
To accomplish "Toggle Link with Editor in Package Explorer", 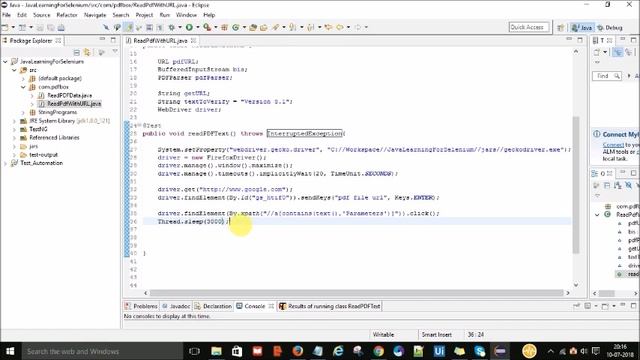I will pyautogui.click(x=87, y=52).
